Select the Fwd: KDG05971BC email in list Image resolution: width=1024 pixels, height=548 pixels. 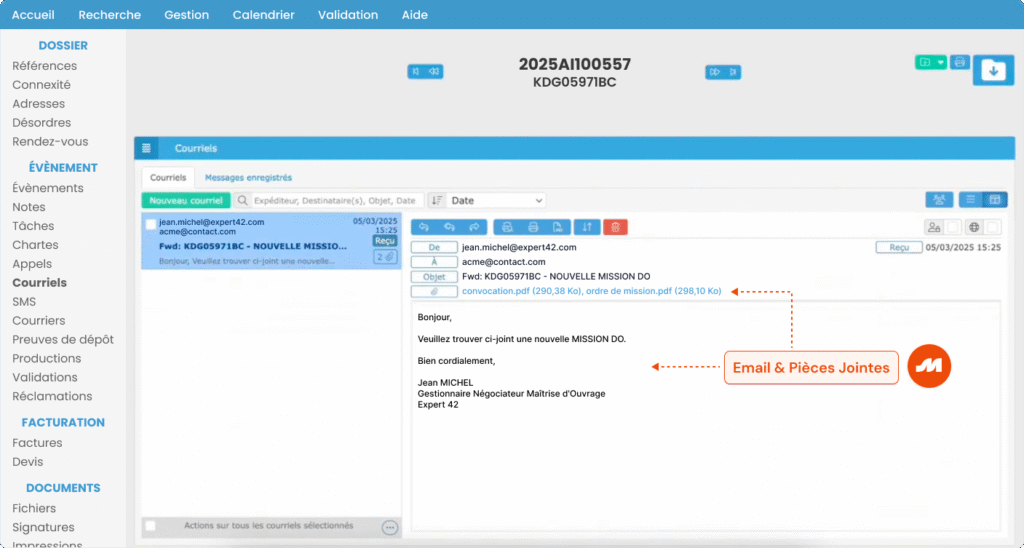click(272, 241)
